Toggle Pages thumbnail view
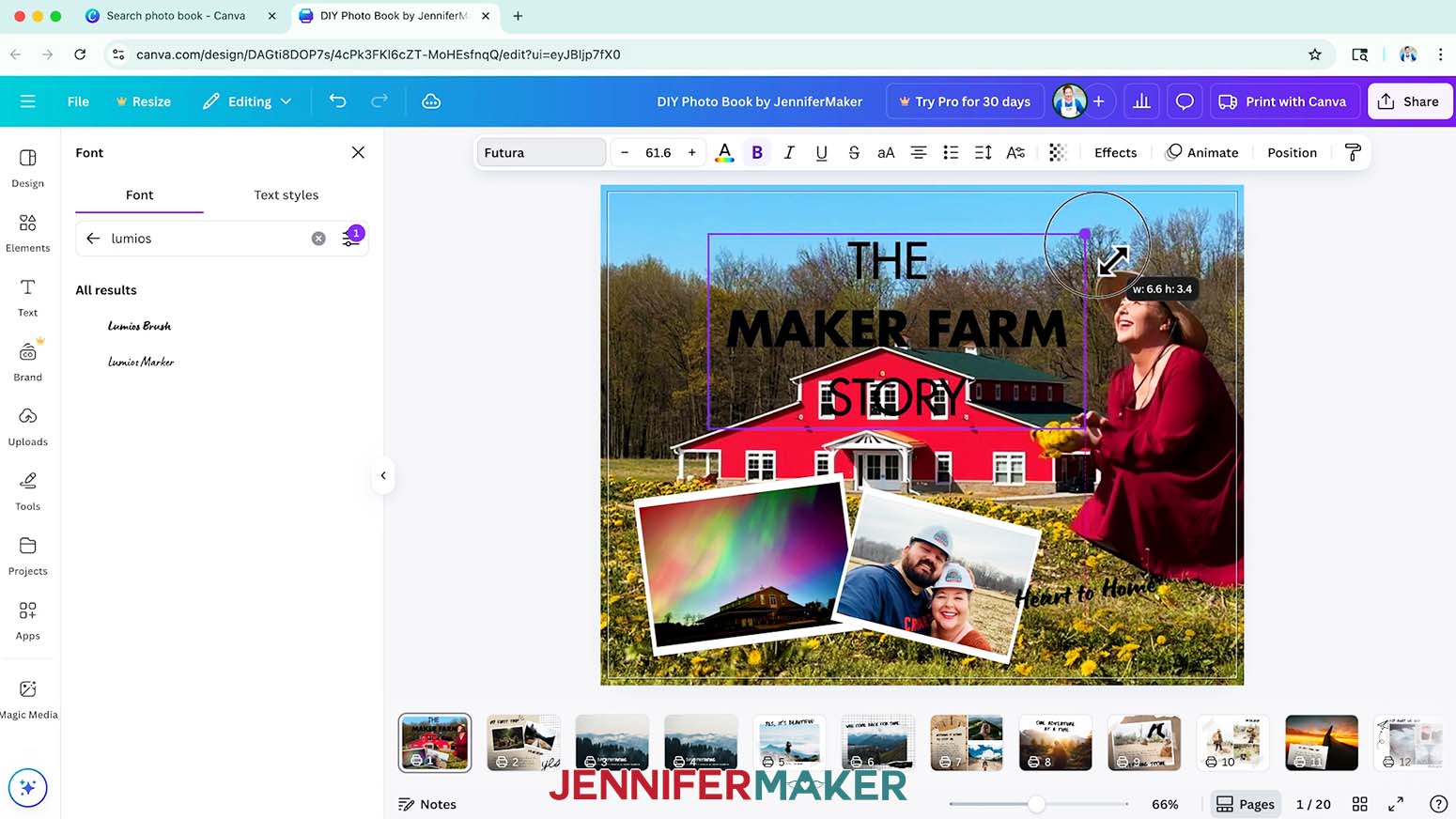This screenshot has width=1456, height=819. [x=1246, y=804]
